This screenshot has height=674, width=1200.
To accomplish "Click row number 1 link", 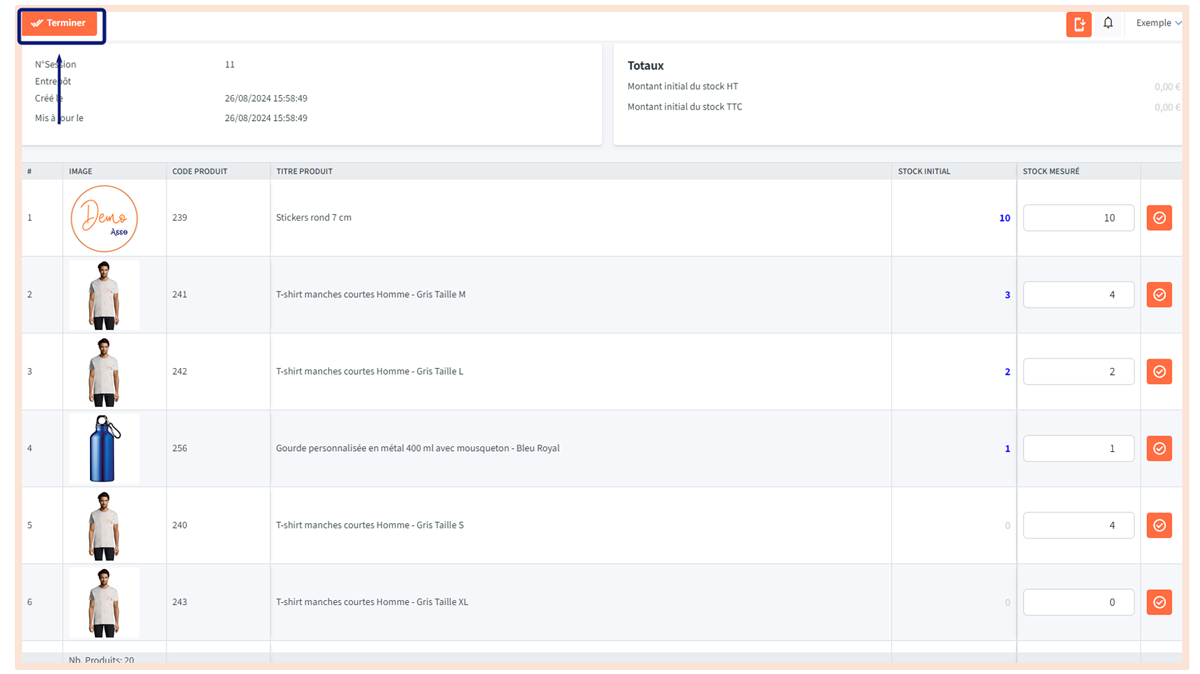I will (30, 218).
